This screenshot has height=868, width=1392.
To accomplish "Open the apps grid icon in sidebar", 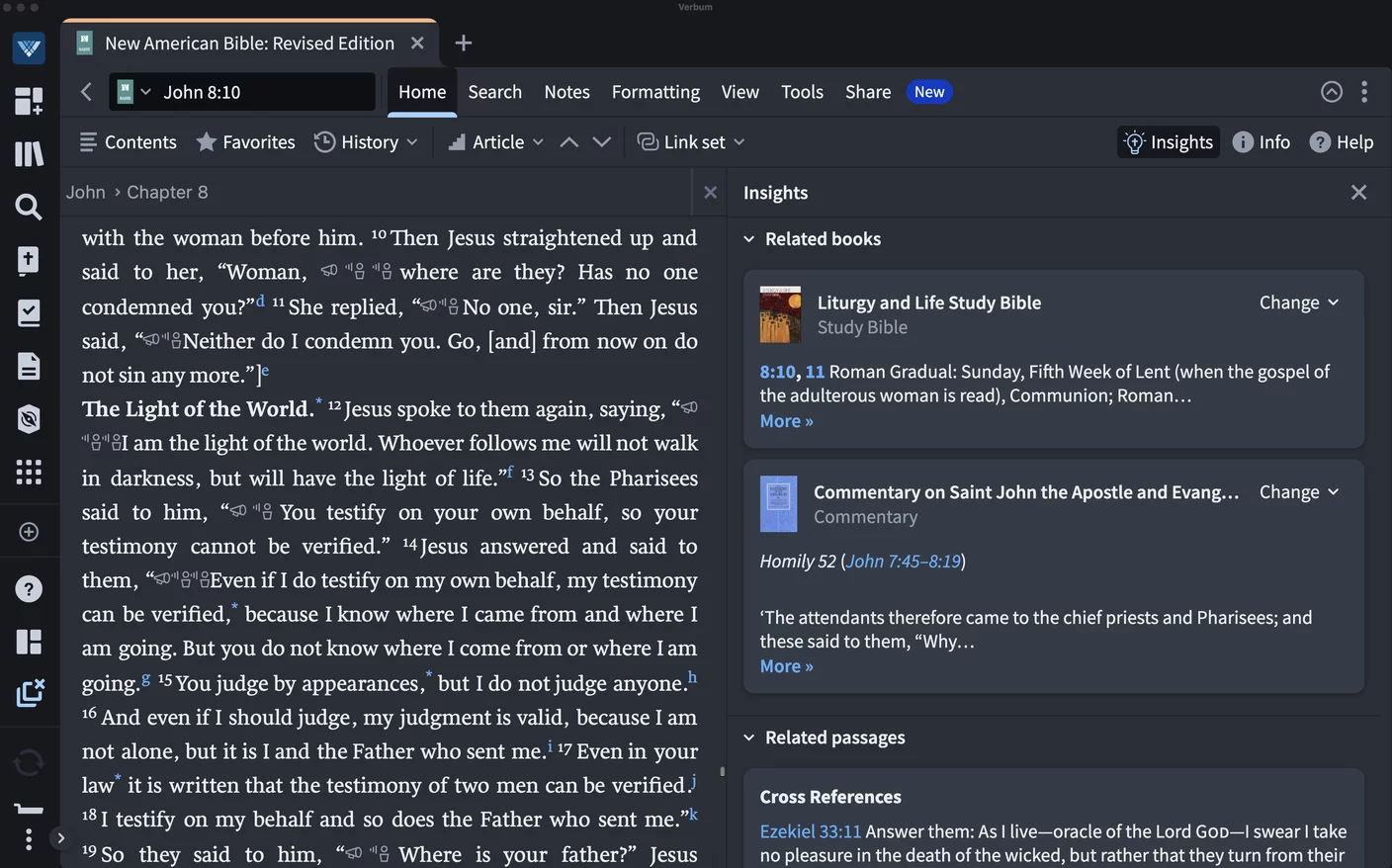I will (x=29, y=472).
